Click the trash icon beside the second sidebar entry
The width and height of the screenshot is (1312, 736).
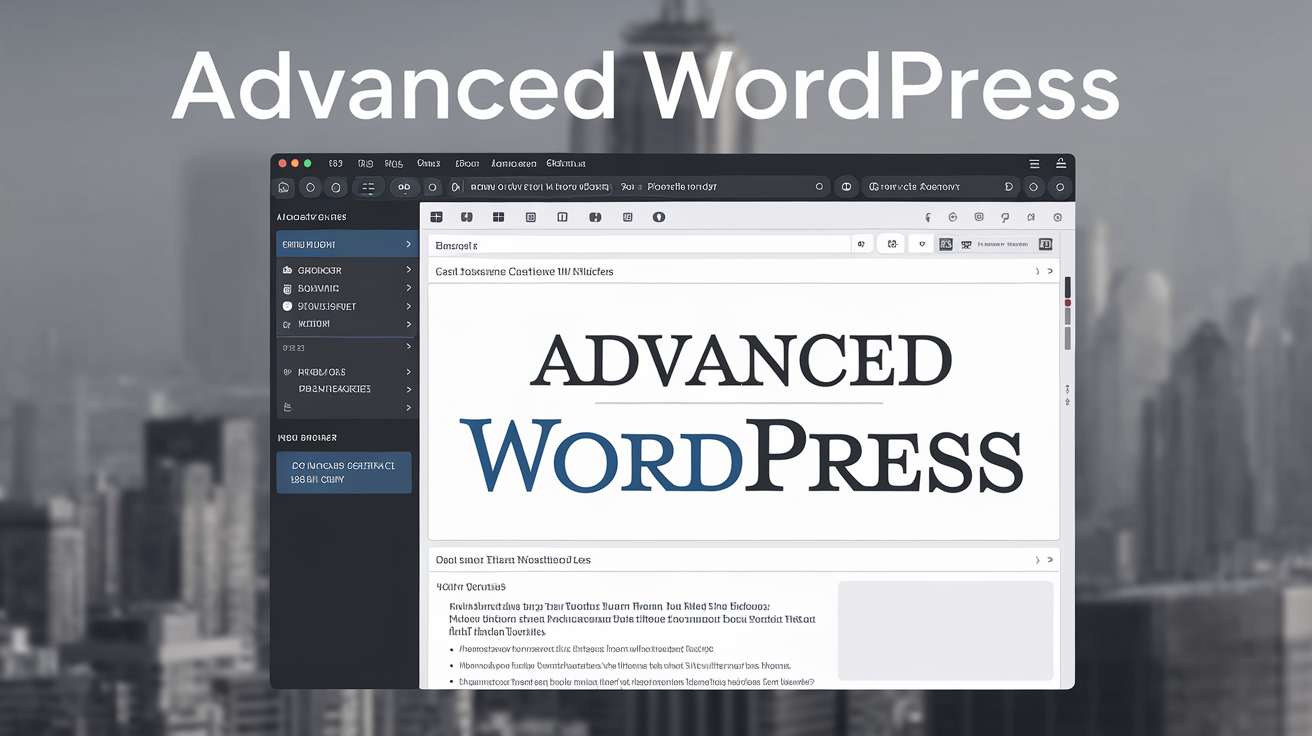click(x=287, y=289)
